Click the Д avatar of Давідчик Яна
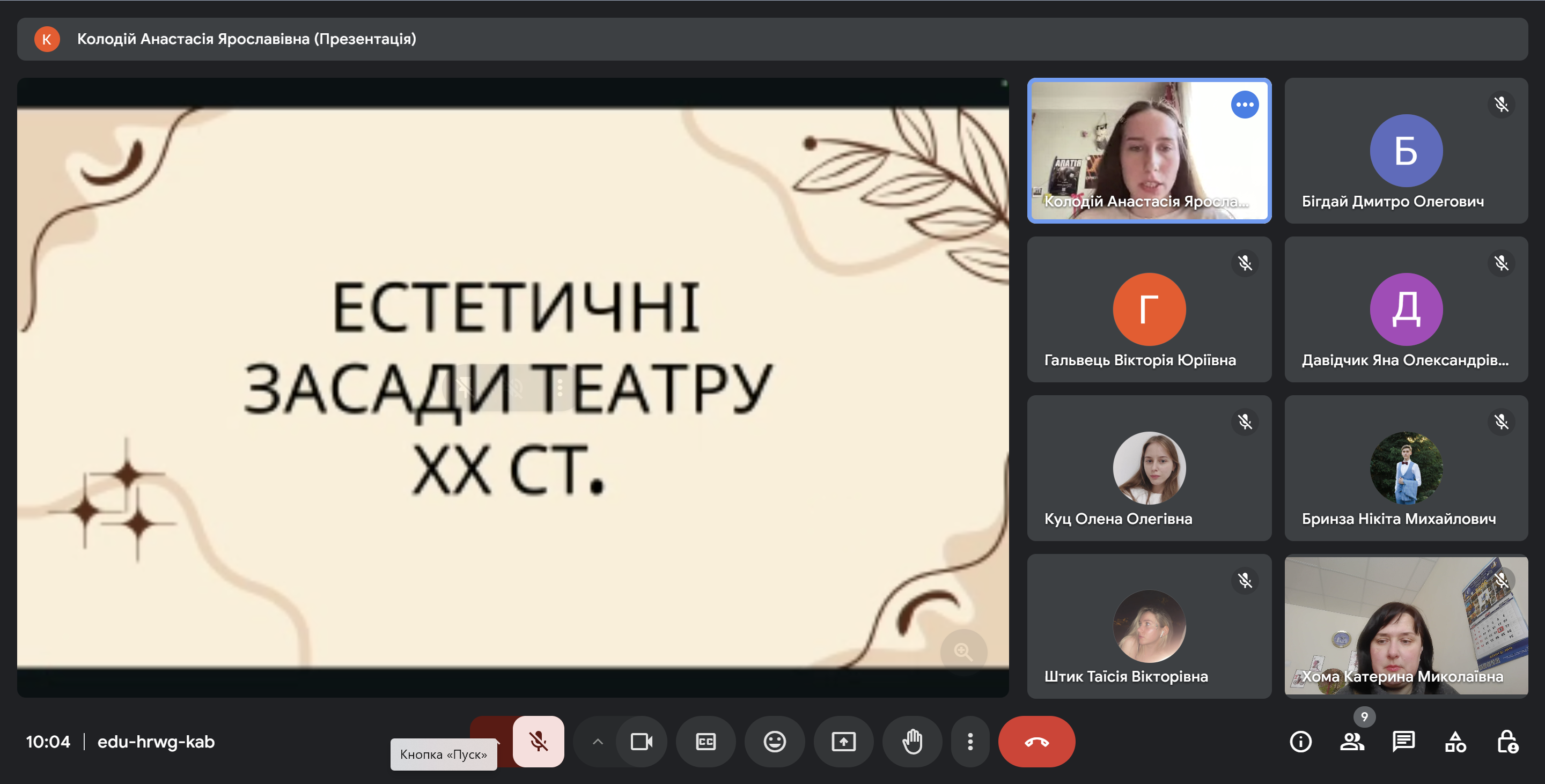The image size is (1545, 784). click(x=1406, y=309)
